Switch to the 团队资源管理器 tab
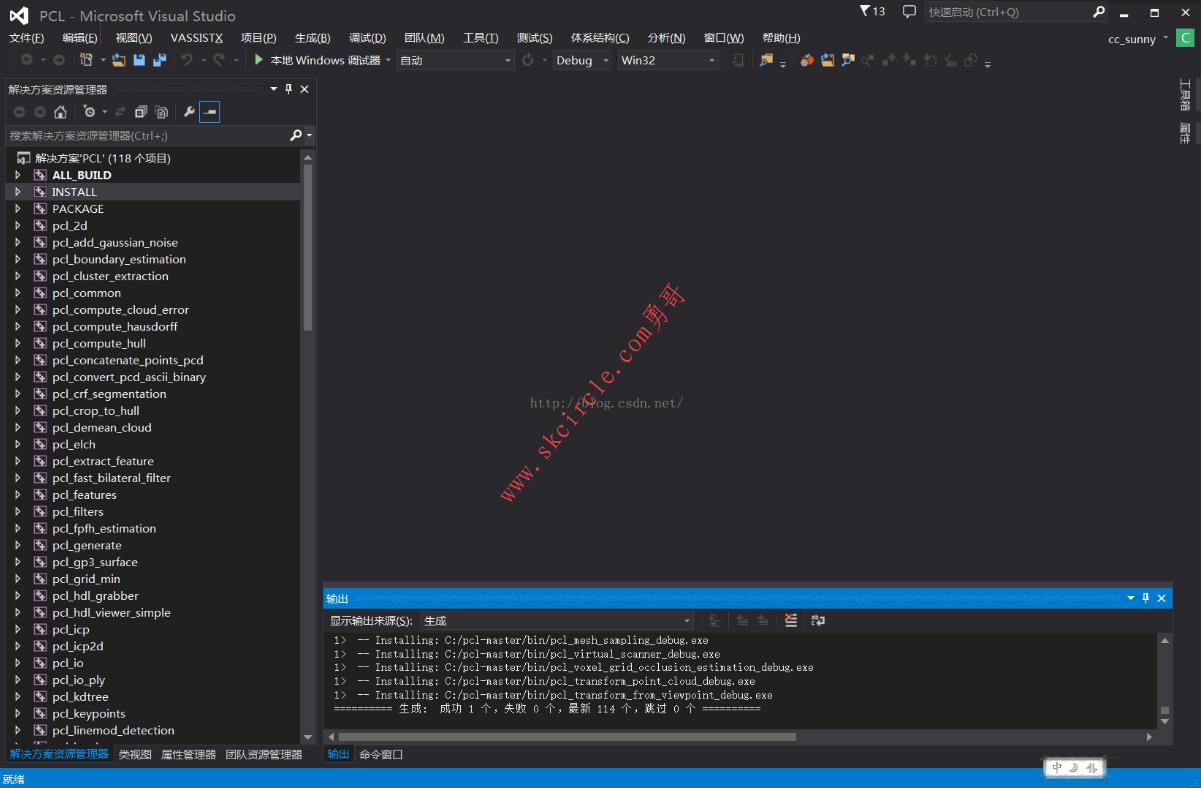This screenshot has height=788, width=1201. coord(264,755)
